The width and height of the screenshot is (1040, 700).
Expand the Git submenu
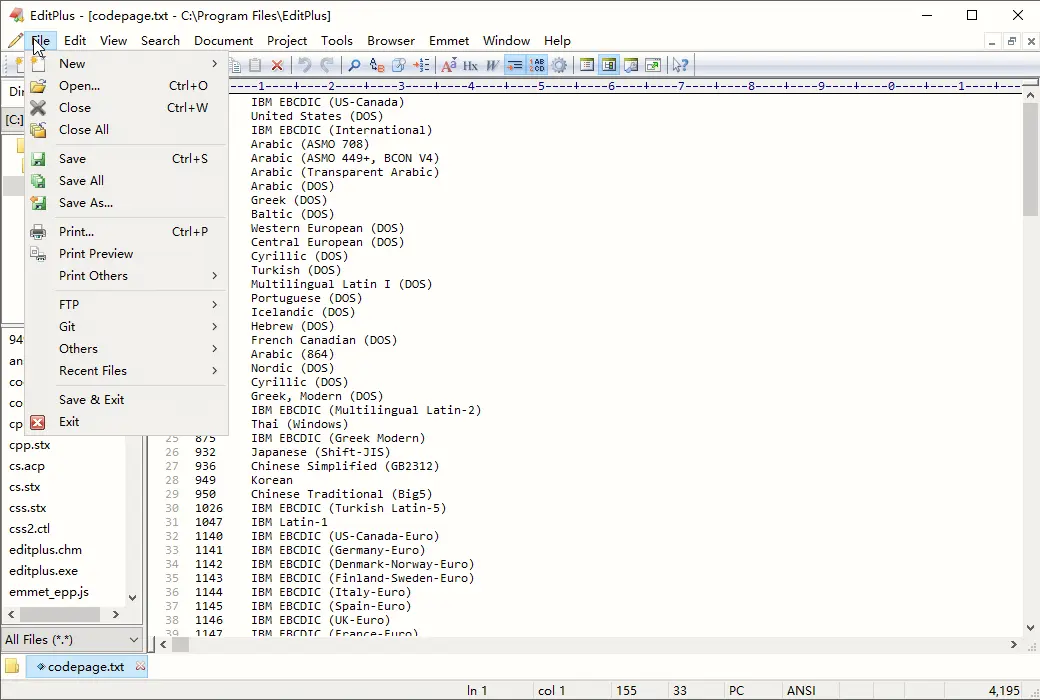(x=127, y=326)
